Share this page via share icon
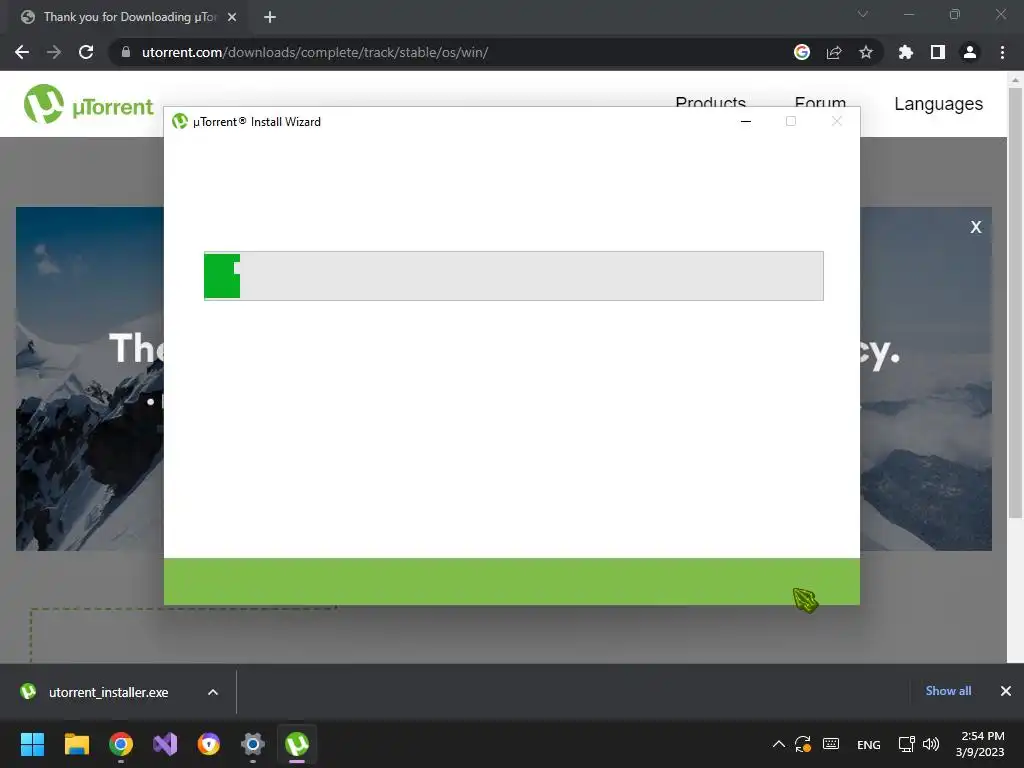This screenshot has width=1024, height=768. pos(834,52)
